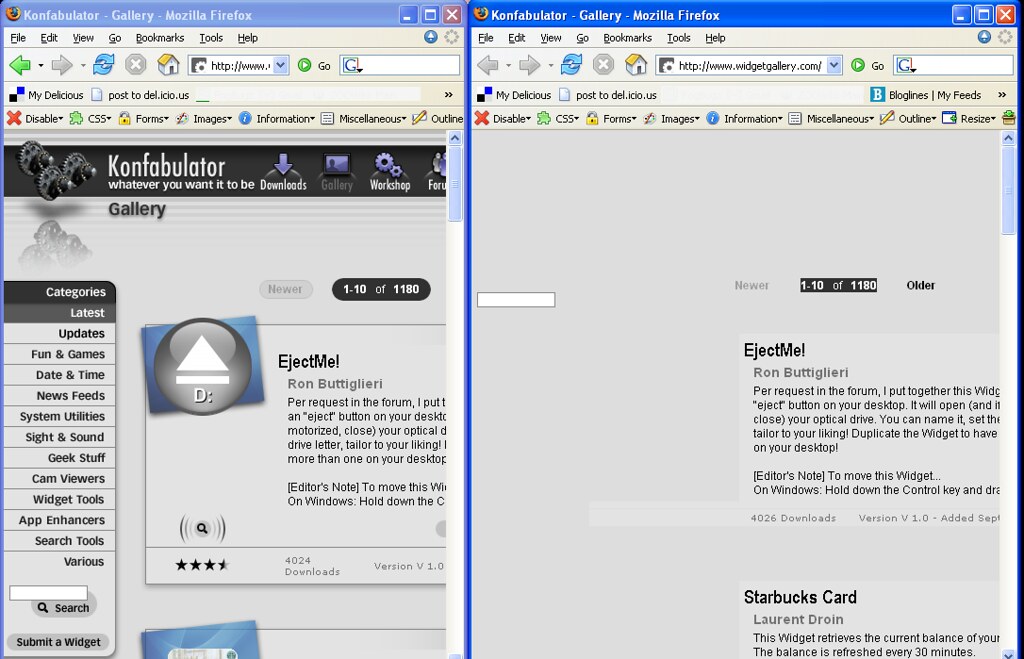The width and height of the screenshot is (1024, 659).
Task: Click the EjectMe! widget thumbnail image
Action: (x=203, y=366)
